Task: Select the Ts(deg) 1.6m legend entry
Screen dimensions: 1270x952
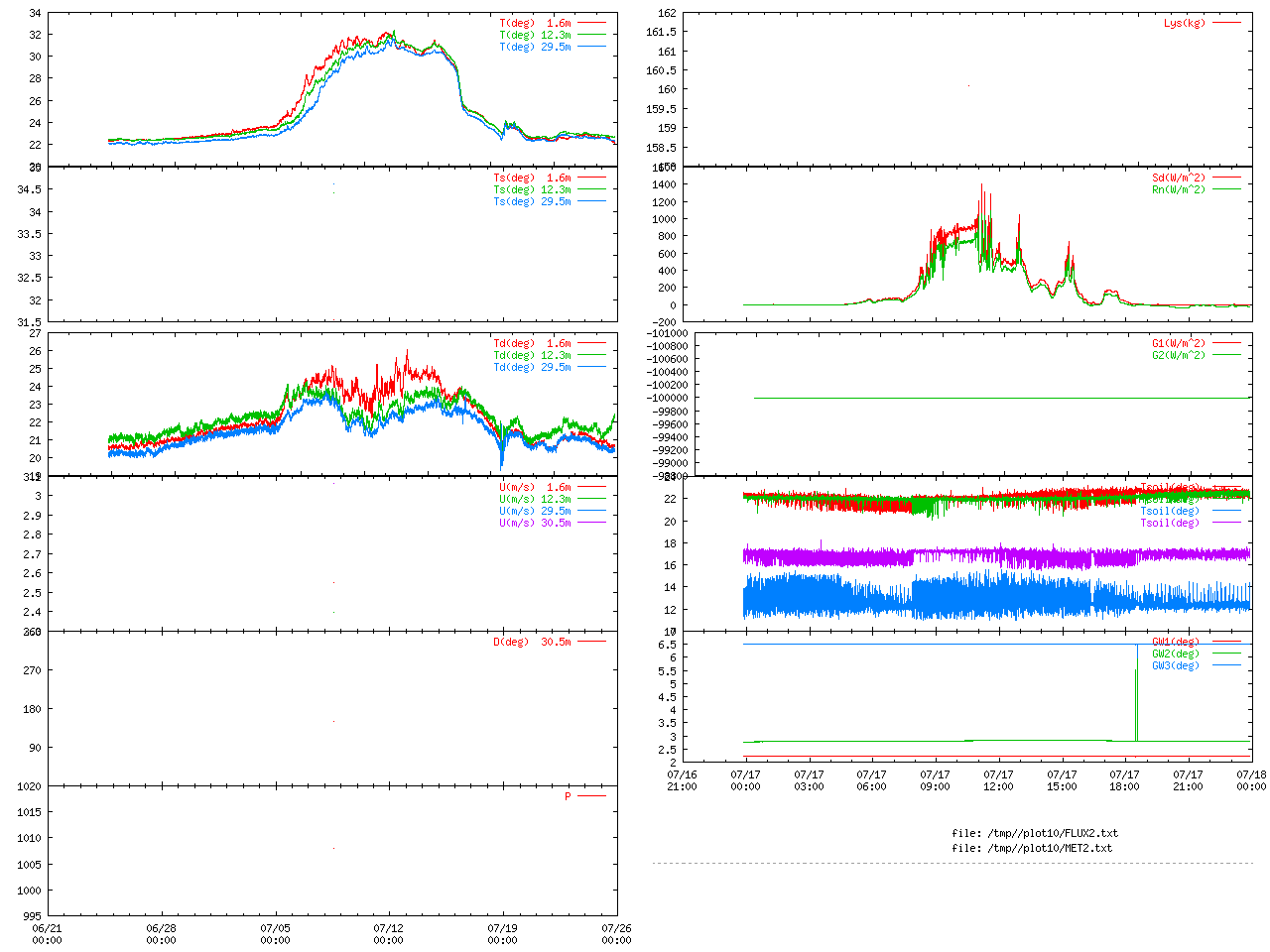Action: click(532, 178)
